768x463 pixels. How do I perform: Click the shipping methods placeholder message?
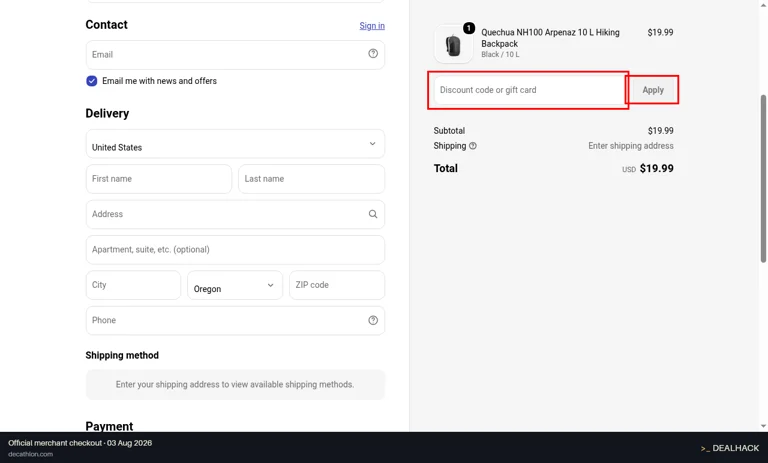[x=235, y=385]
